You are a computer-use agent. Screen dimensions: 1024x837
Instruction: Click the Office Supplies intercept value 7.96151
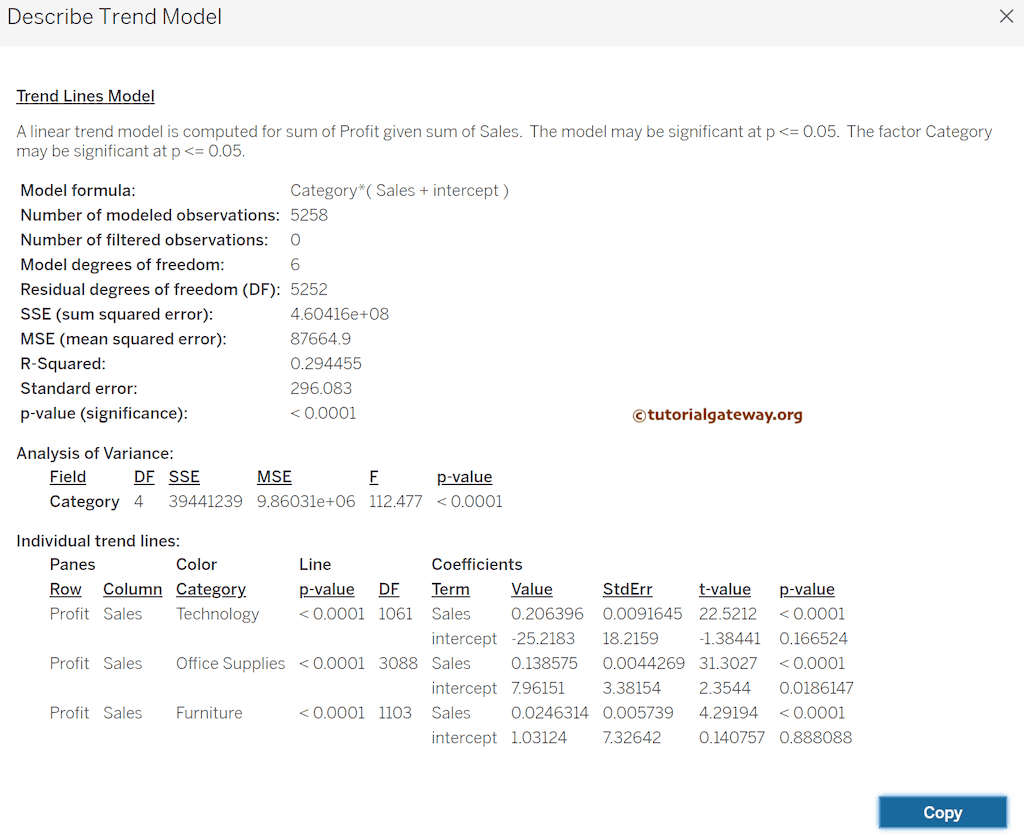point(538,688)
